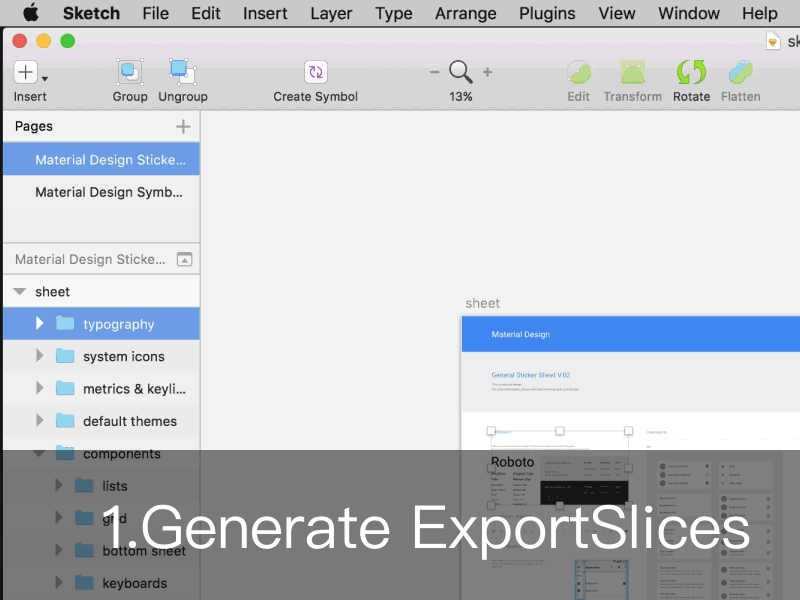This screenshot has width=800, height=600.
Task: Click the Ungroup toolbar icon
Action: [183, 72]
